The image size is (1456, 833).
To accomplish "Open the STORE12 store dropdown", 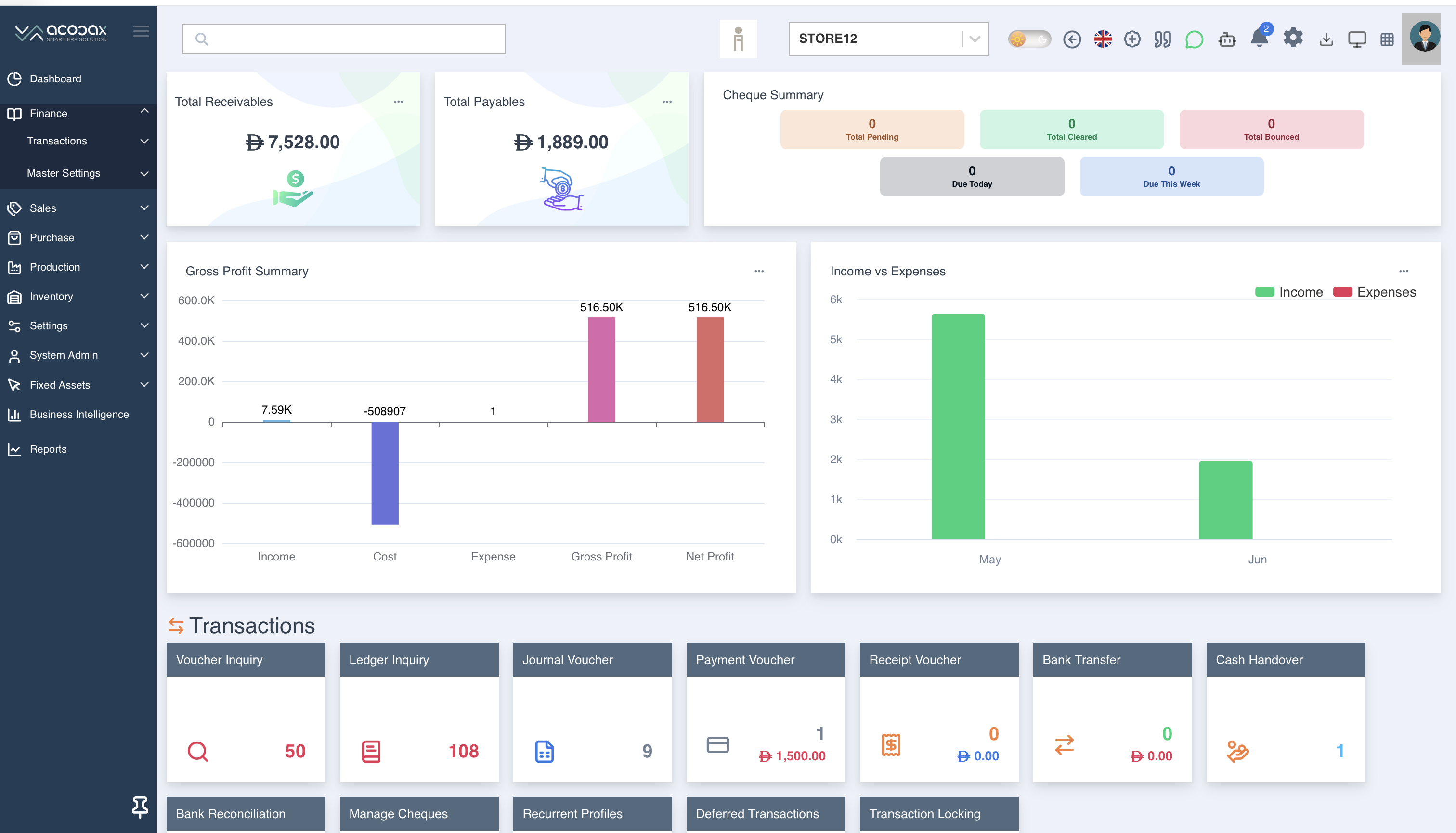I will [888, 39].
